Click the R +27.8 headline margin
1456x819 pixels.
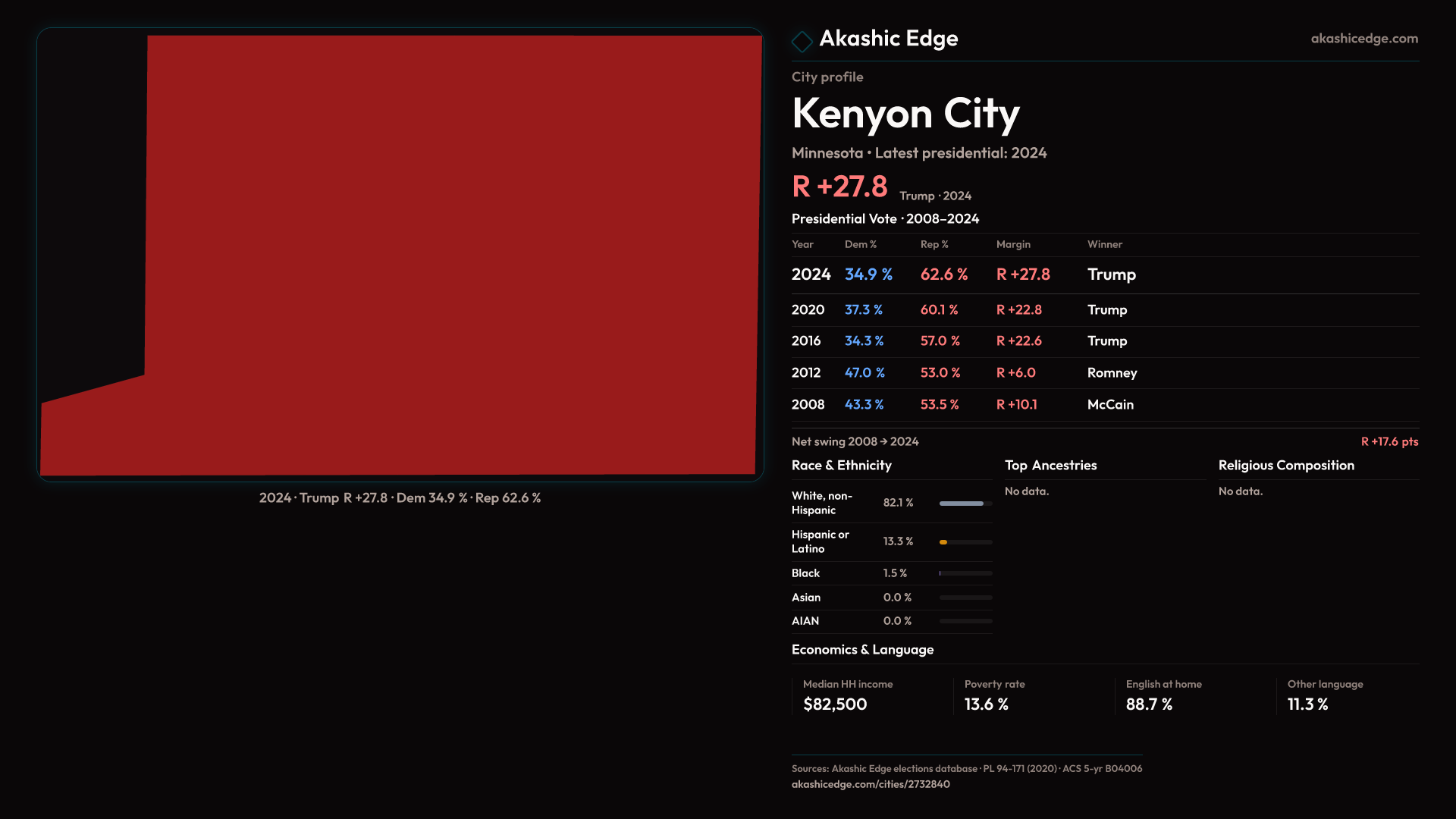[x=839, y=187]
